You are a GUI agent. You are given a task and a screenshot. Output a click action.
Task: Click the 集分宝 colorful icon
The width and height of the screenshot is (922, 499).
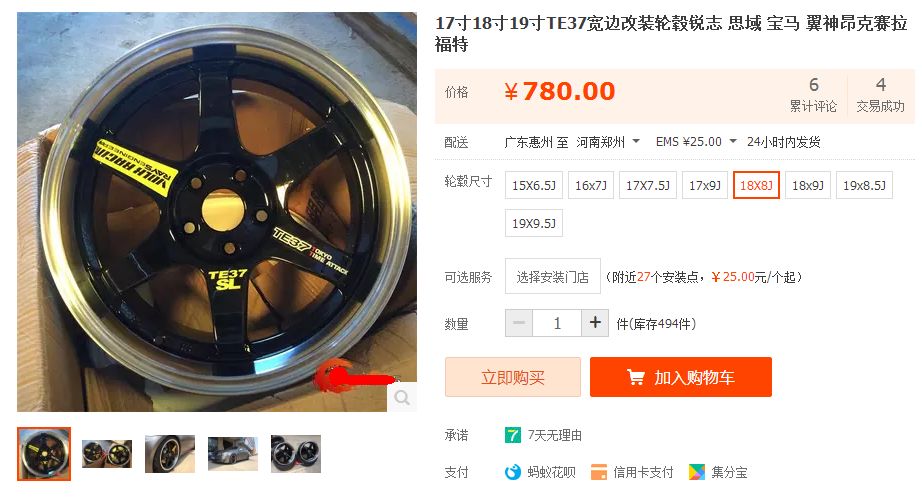(x=697, y=472)
